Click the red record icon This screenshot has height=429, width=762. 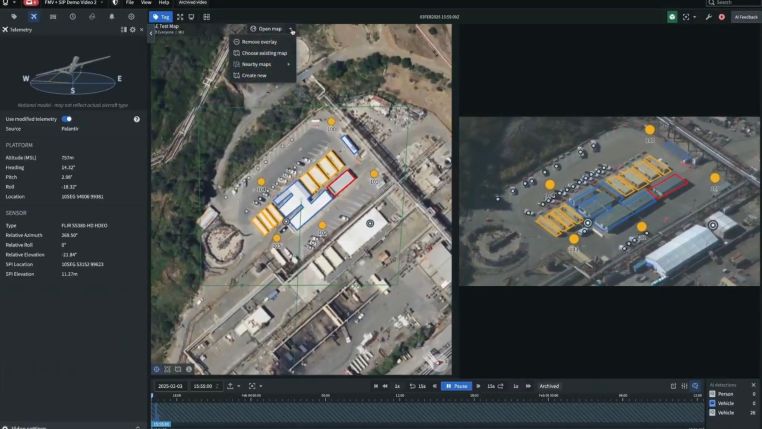pos(722,17)
